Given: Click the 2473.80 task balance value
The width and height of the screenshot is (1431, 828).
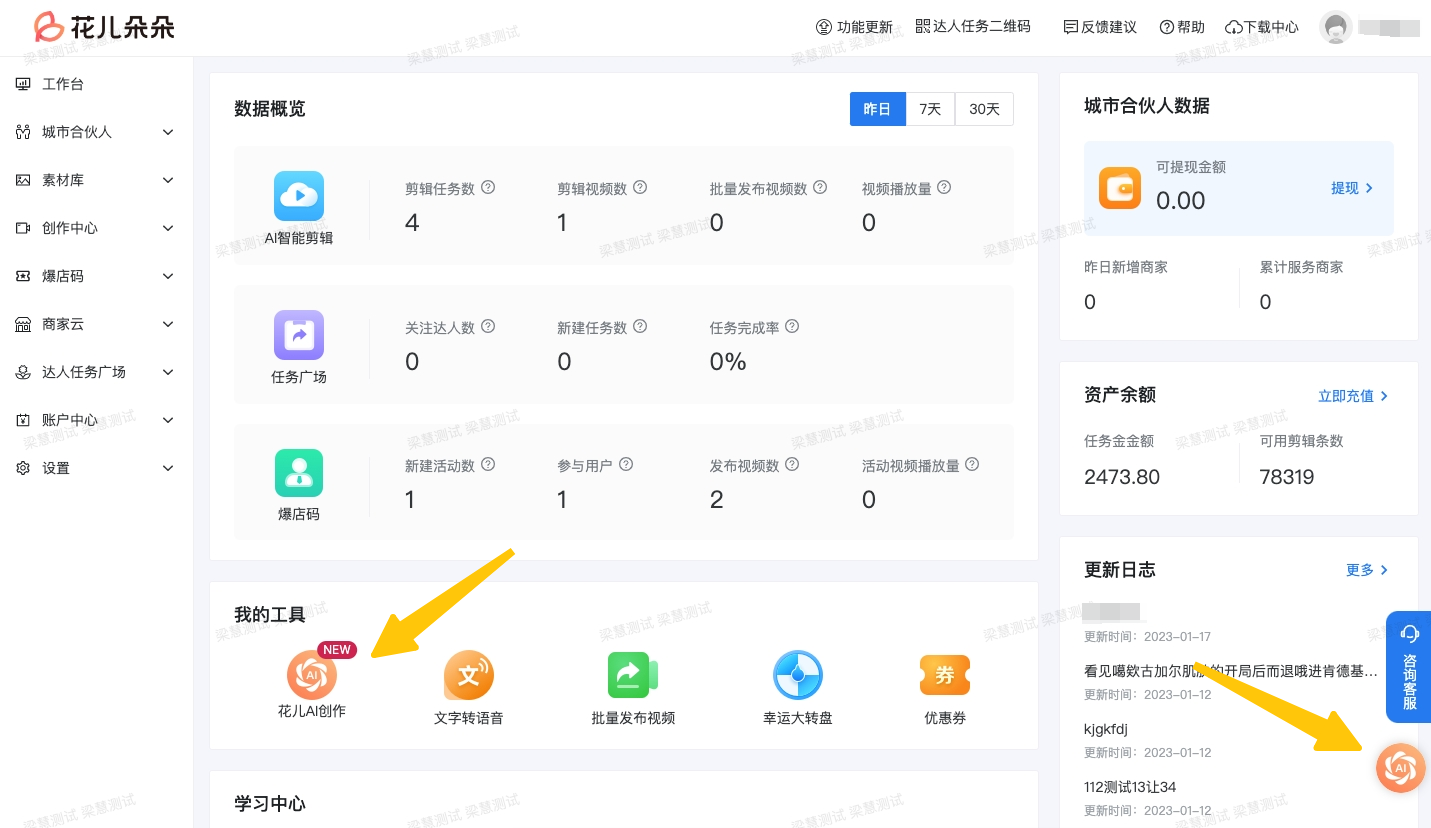Looking at the screenshot, I should (1122, 477).
